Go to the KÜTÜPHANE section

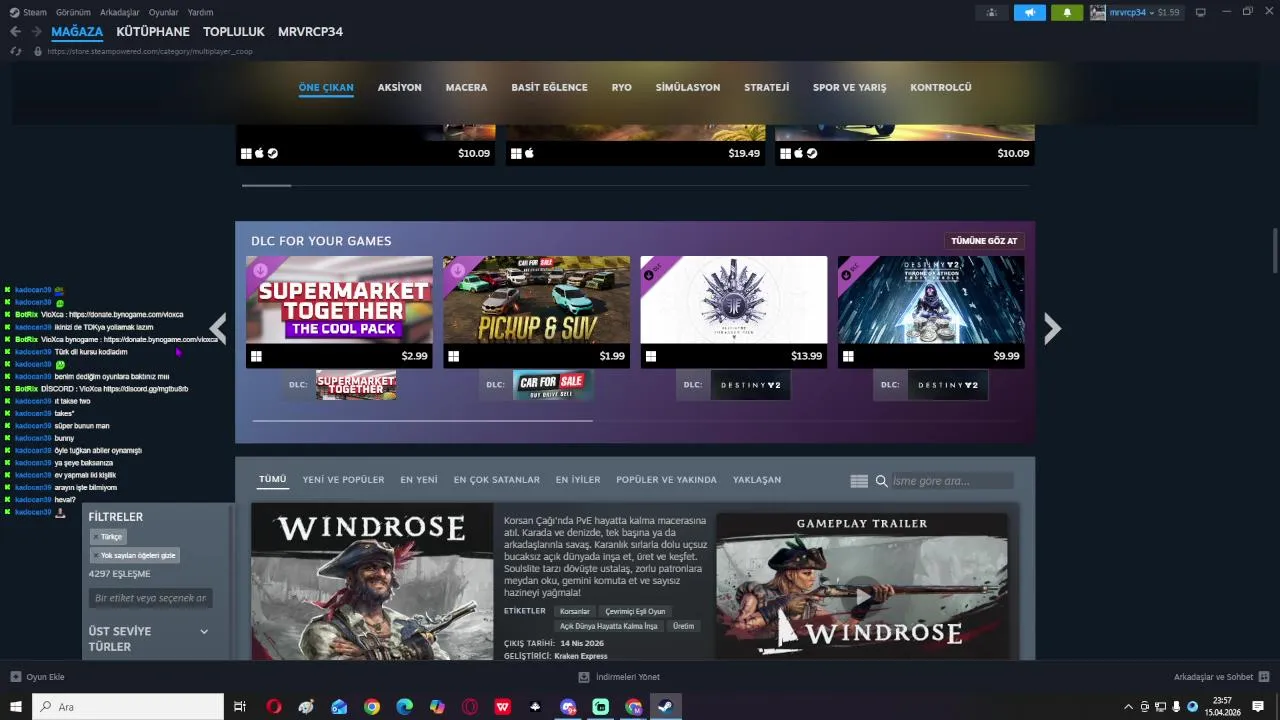tap(153, 32)
